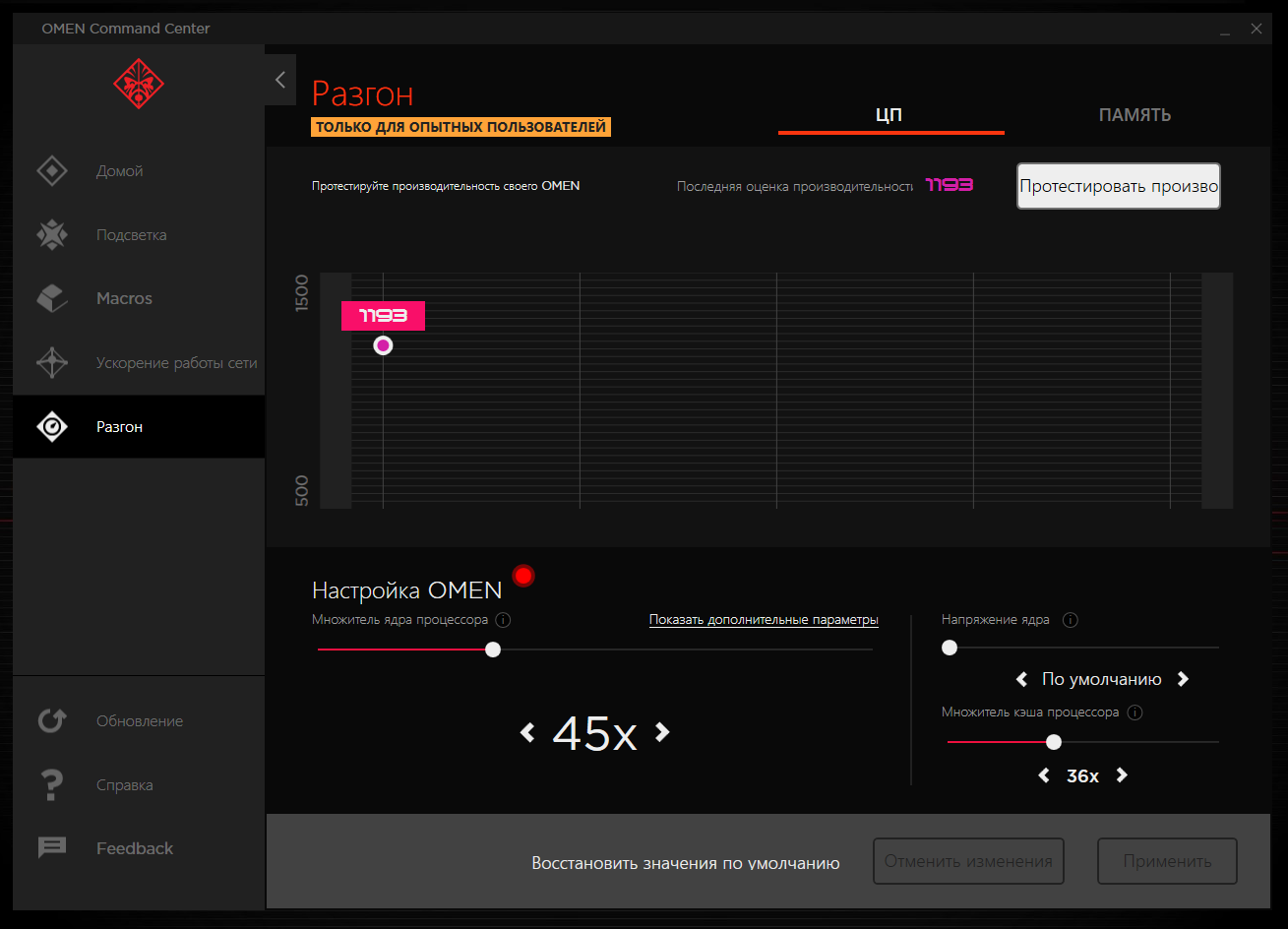Image resolution: width=1288 pixels, height=929 pixels.
Task: Click the ТОЛЬКО ДЛЯ ОПЫТНЫХ ПОЛЬЗОВАТЕЛЕЙ warning badge
Action: click(461, 127)
